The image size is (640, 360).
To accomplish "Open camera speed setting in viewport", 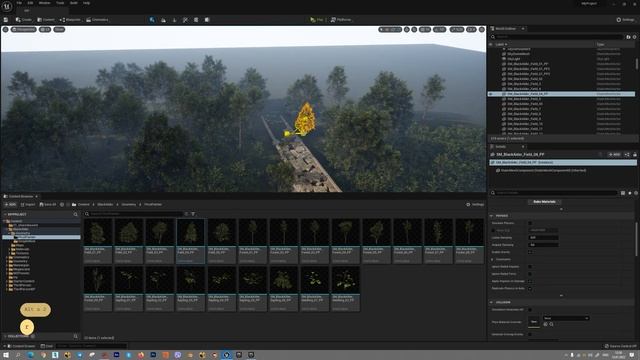I will [x=471, y=29].
